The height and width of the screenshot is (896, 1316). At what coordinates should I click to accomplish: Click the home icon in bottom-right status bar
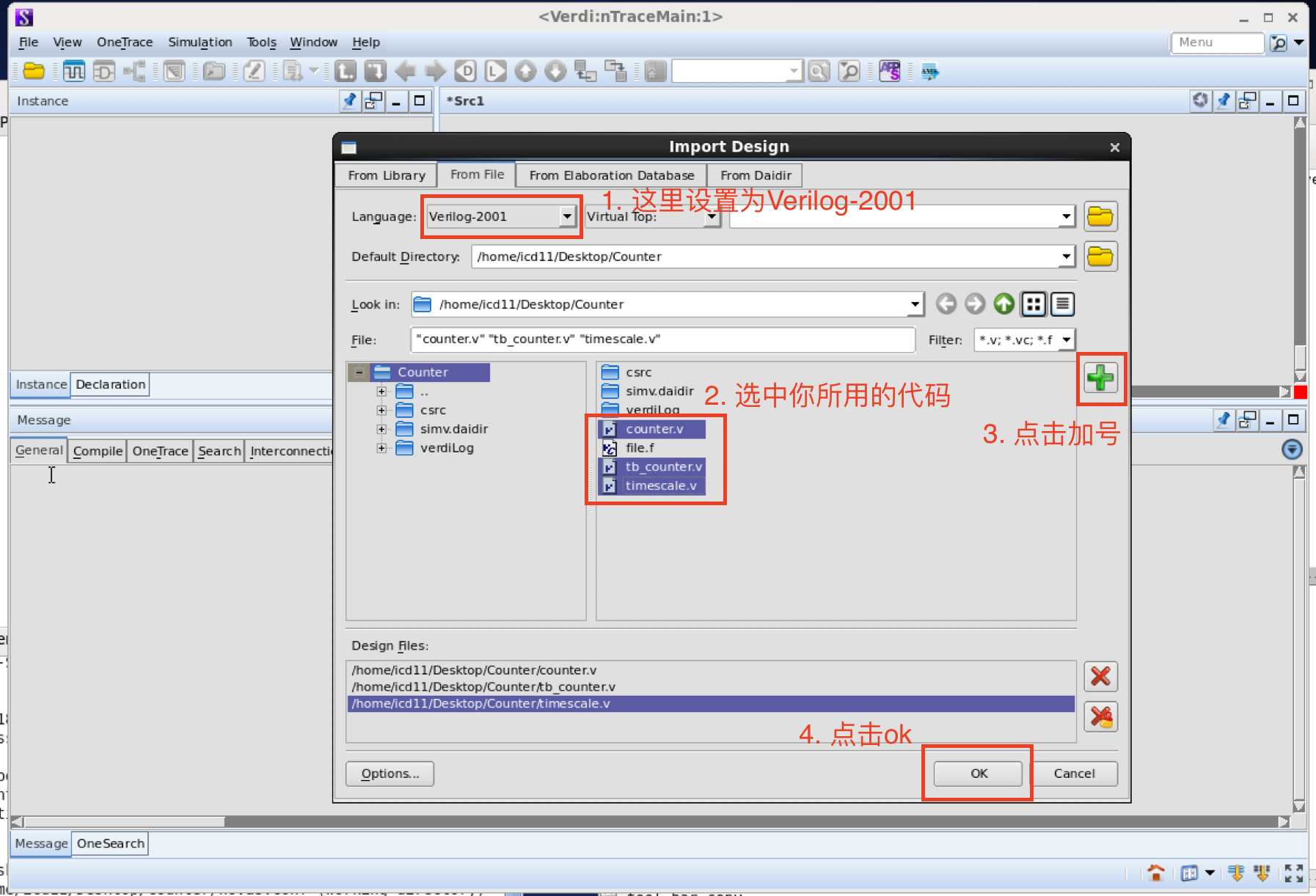pos(1157,873)
